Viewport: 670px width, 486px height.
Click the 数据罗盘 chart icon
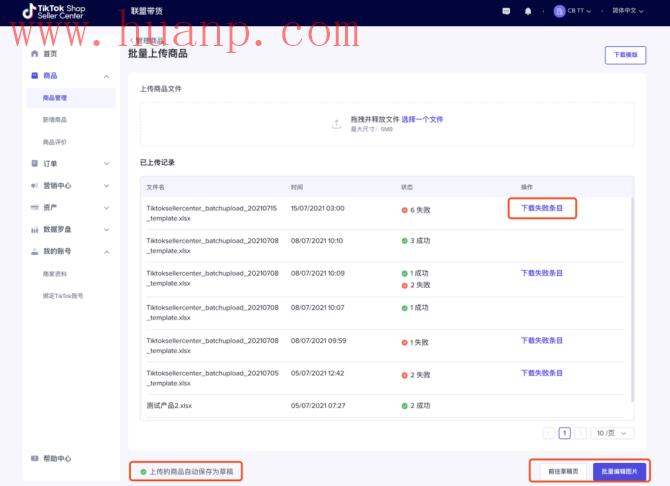[x=35, y=230]
